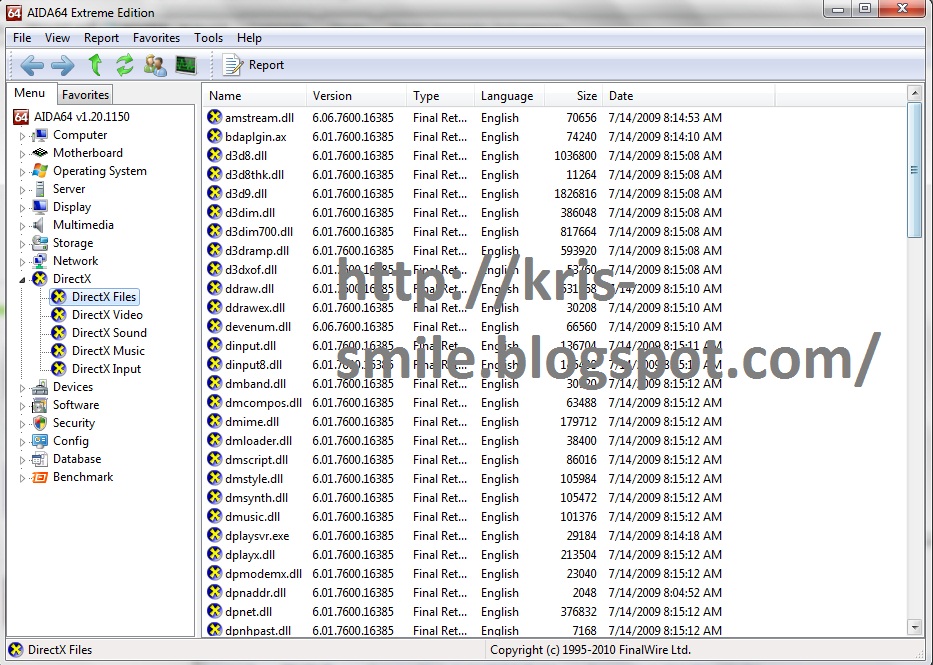
Task: Open the File menu
Action: click(22, 37)
